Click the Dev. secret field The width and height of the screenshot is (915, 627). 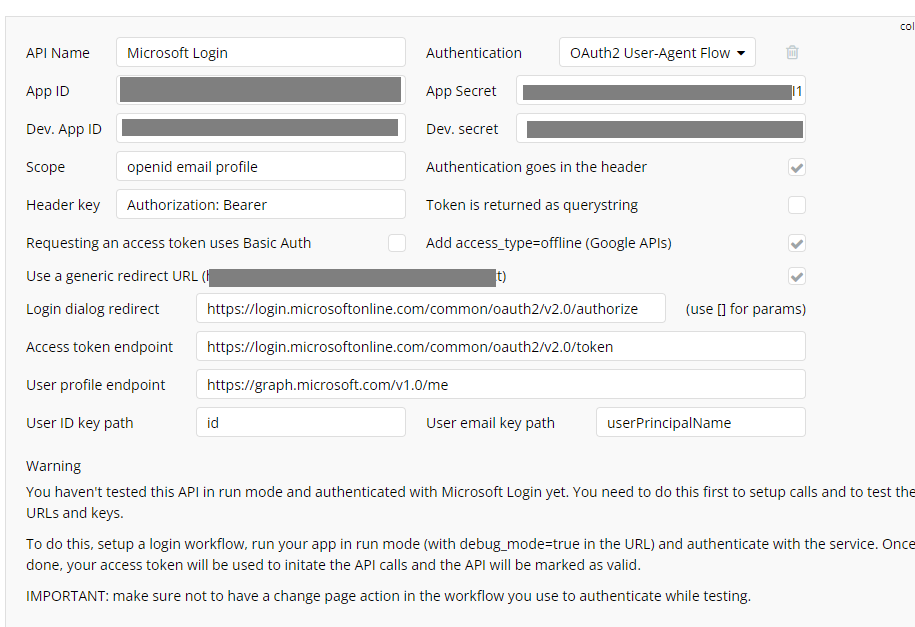point(660,129)
